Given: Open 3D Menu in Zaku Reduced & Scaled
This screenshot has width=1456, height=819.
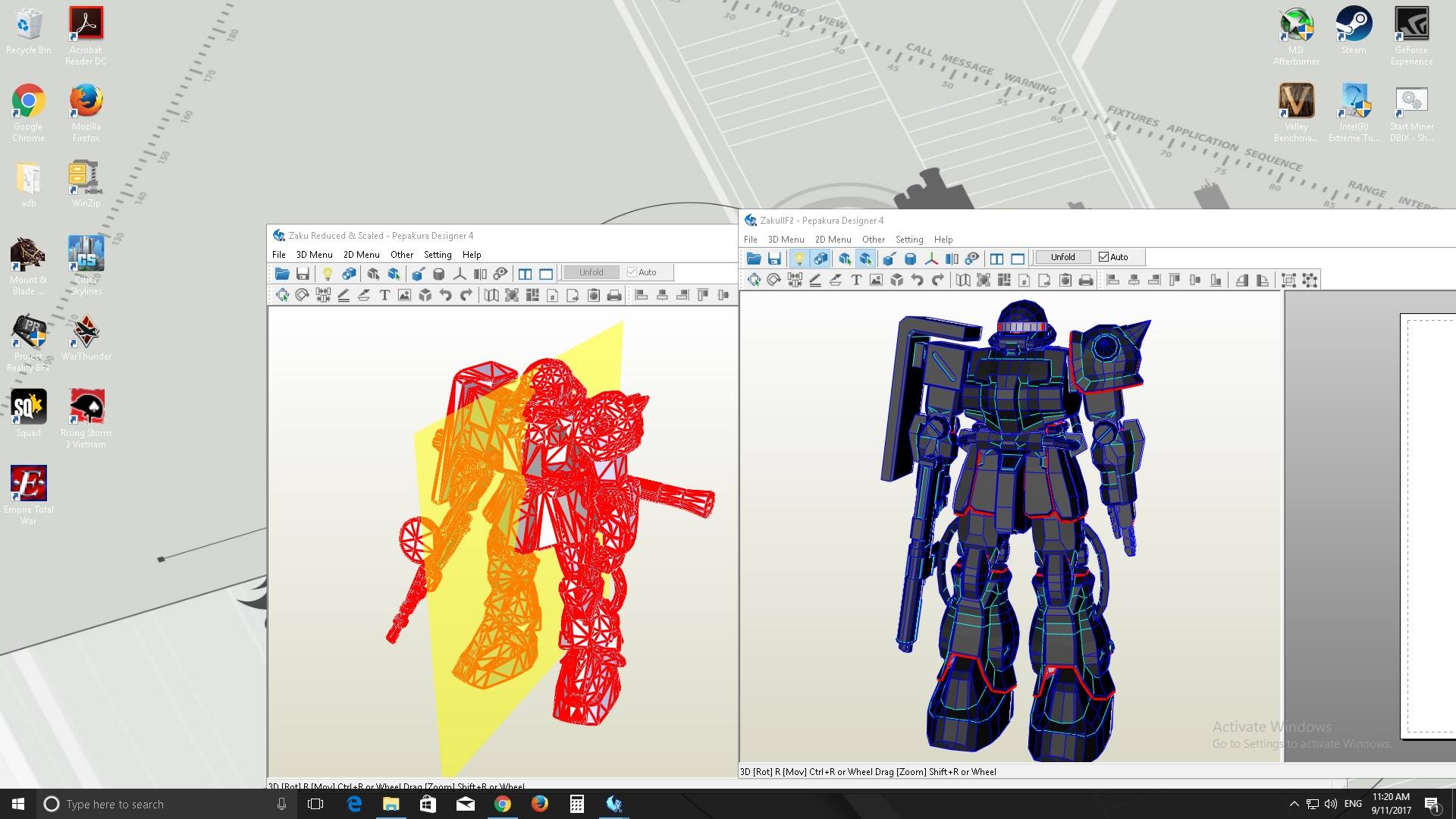Looking at the screenshot, I should point(314,254).
